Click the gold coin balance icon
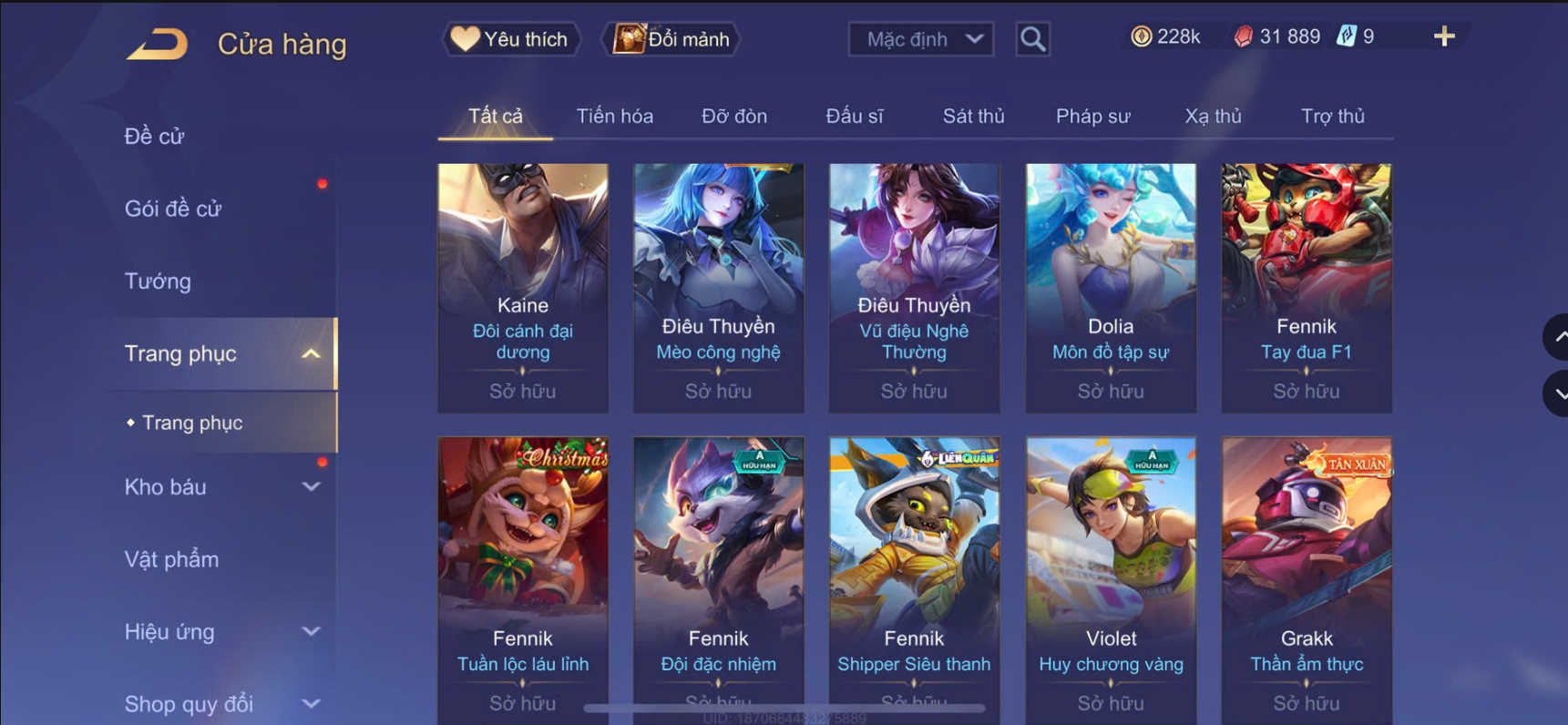The image size is (1568, 725). pos(1141,36)
